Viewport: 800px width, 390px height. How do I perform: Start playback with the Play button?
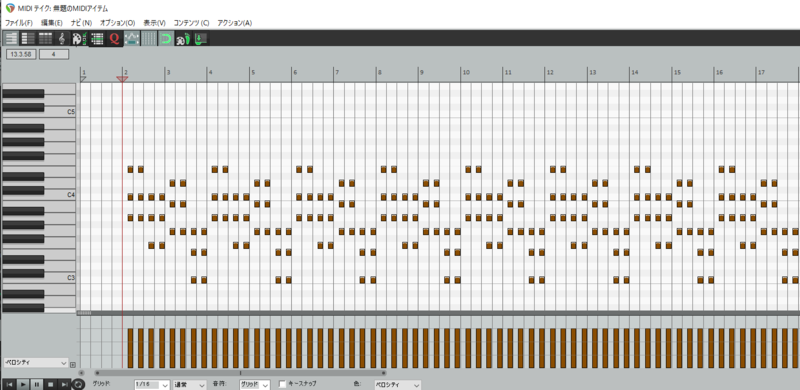click(23, 384)
